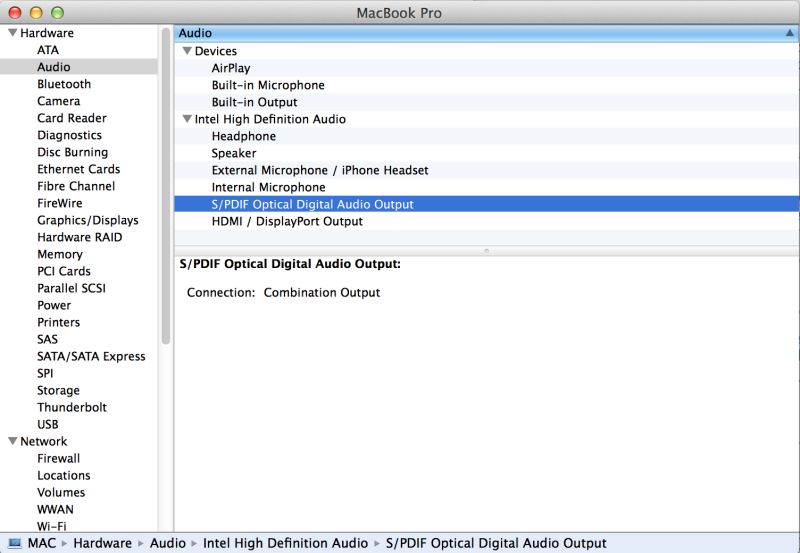
Task: Select External Microphone / iPhone Headset row
Action: [487, 170]
